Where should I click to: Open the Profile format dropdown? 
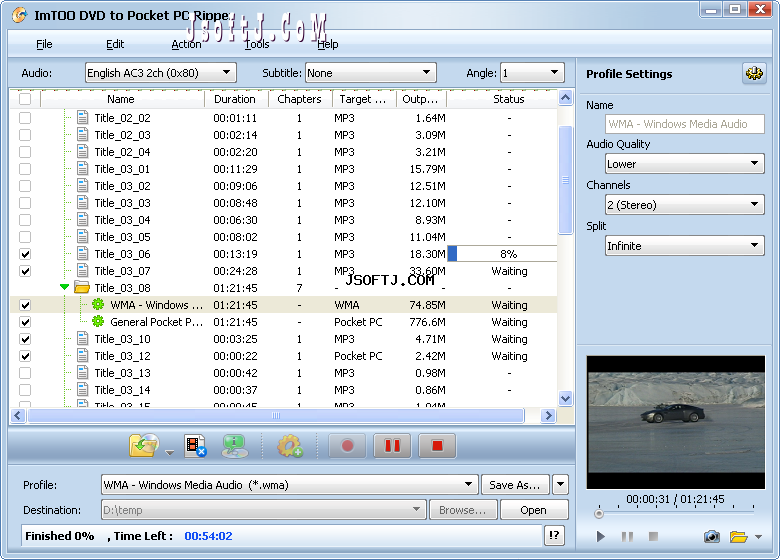(x=290, y=484)
